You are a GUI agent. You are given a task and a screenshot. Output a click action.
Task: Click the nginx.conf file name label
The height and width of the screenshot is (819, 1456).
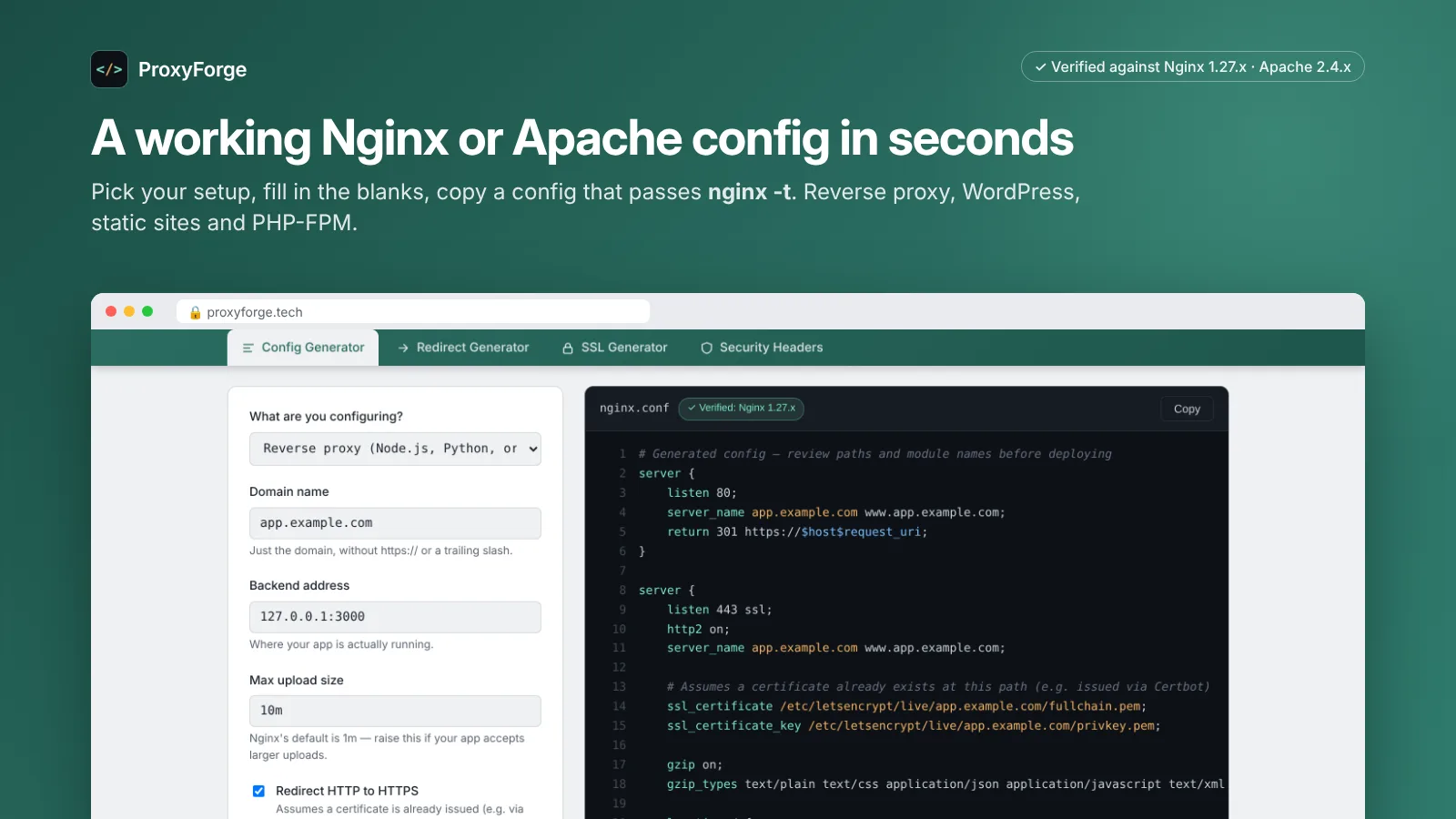tap(634, 408)
